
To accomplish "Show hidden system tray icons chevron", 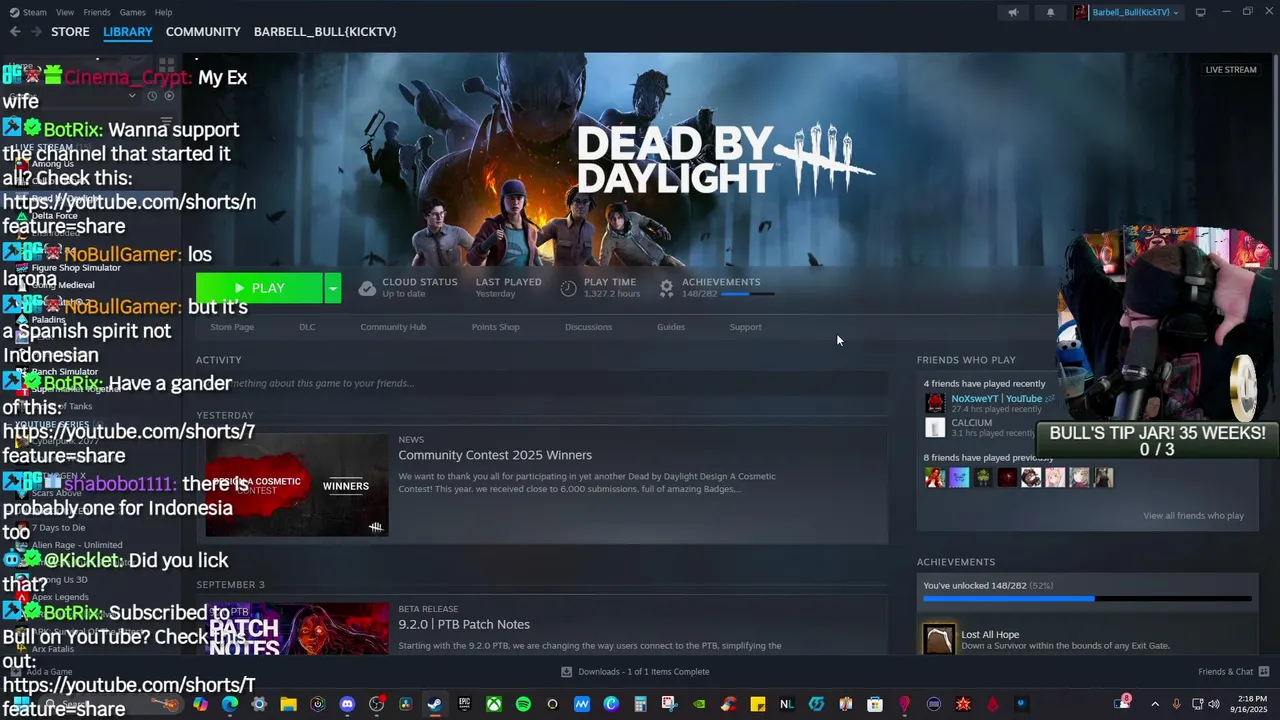I will point(1155,704).
